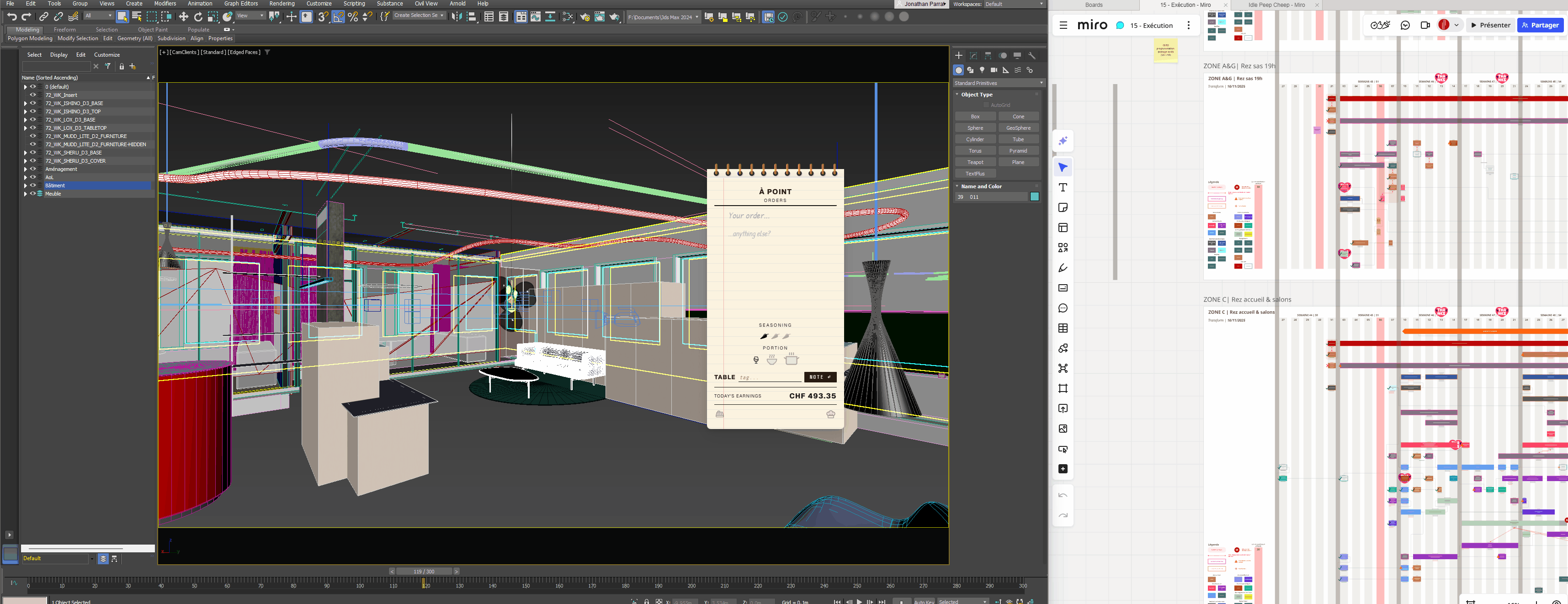Toggle visibility of 72_WK_Insert layer
The image size is (1568, 604).
[x=33, y=95]
